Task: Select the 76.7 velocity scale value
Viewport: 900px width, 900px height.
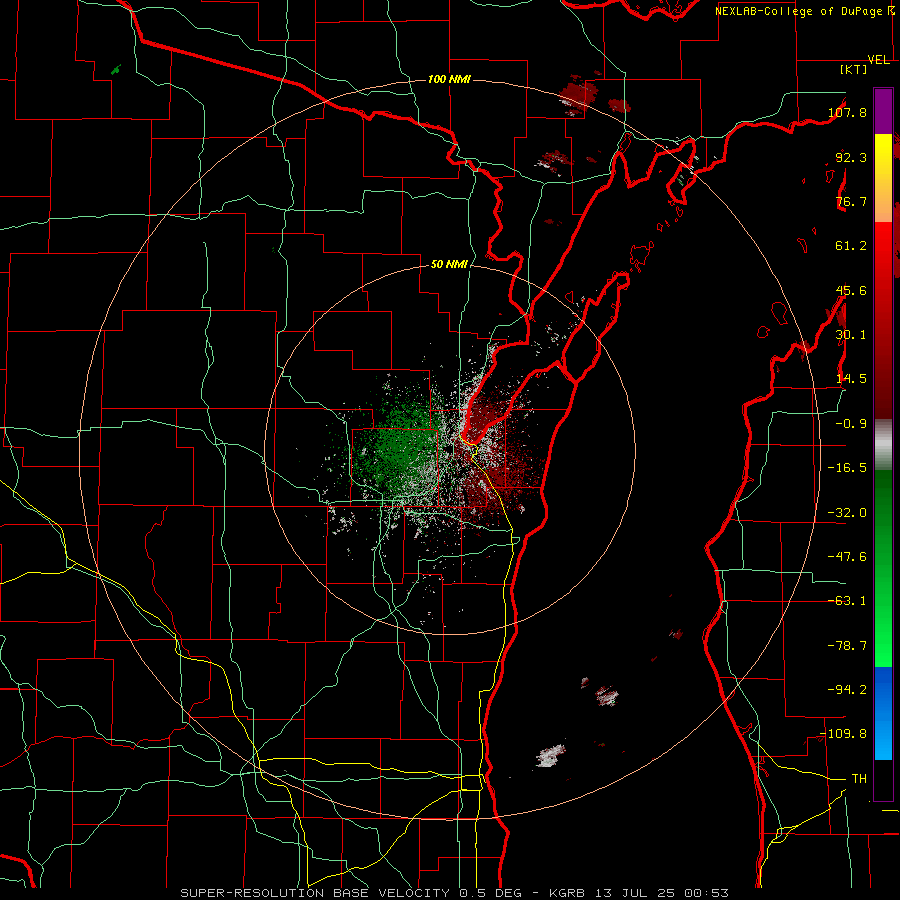Action: pos(851,201)
